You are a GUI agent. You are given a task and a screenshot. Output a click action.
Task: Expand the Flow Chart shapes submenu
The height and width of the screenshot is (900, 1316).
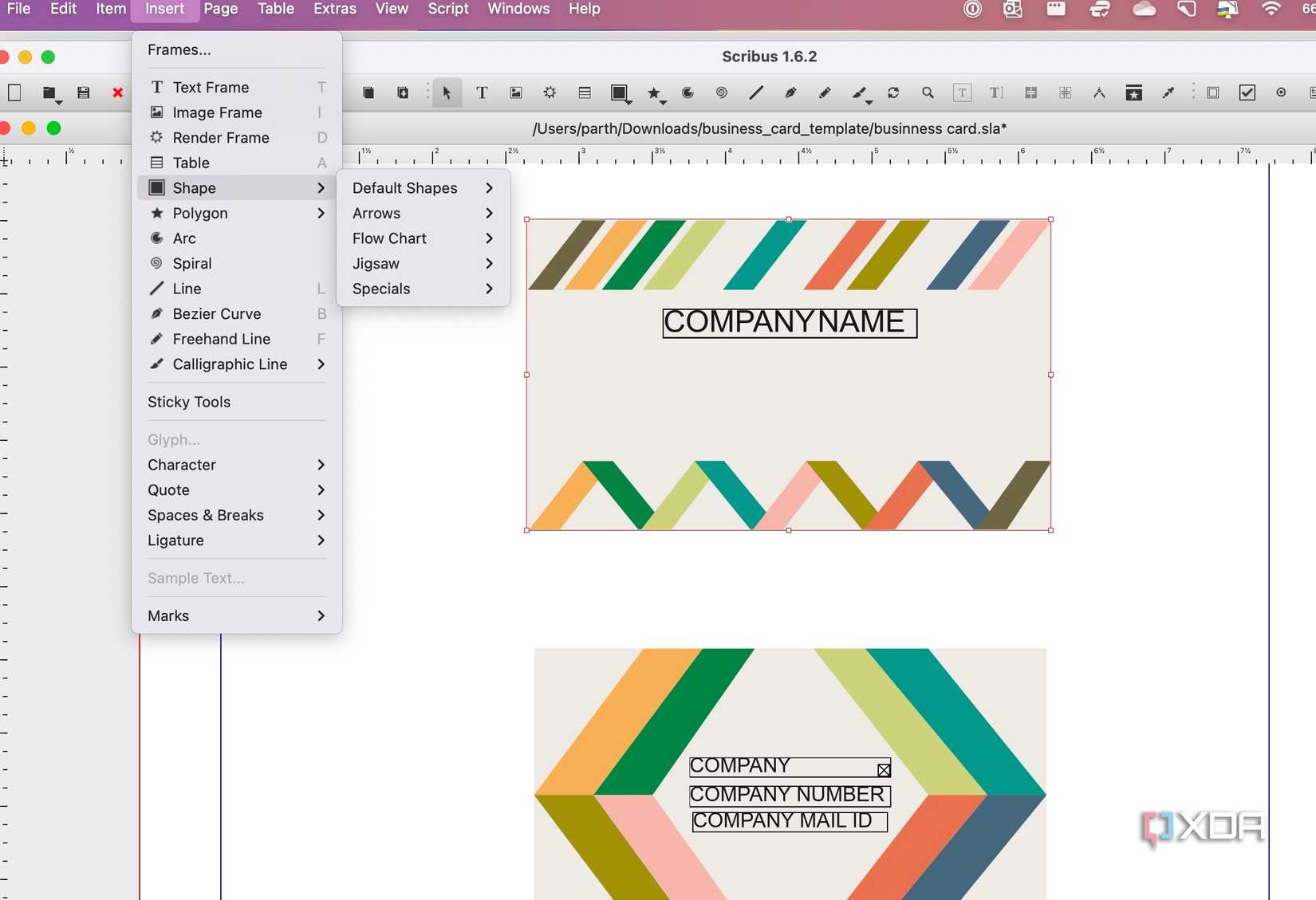388,238
